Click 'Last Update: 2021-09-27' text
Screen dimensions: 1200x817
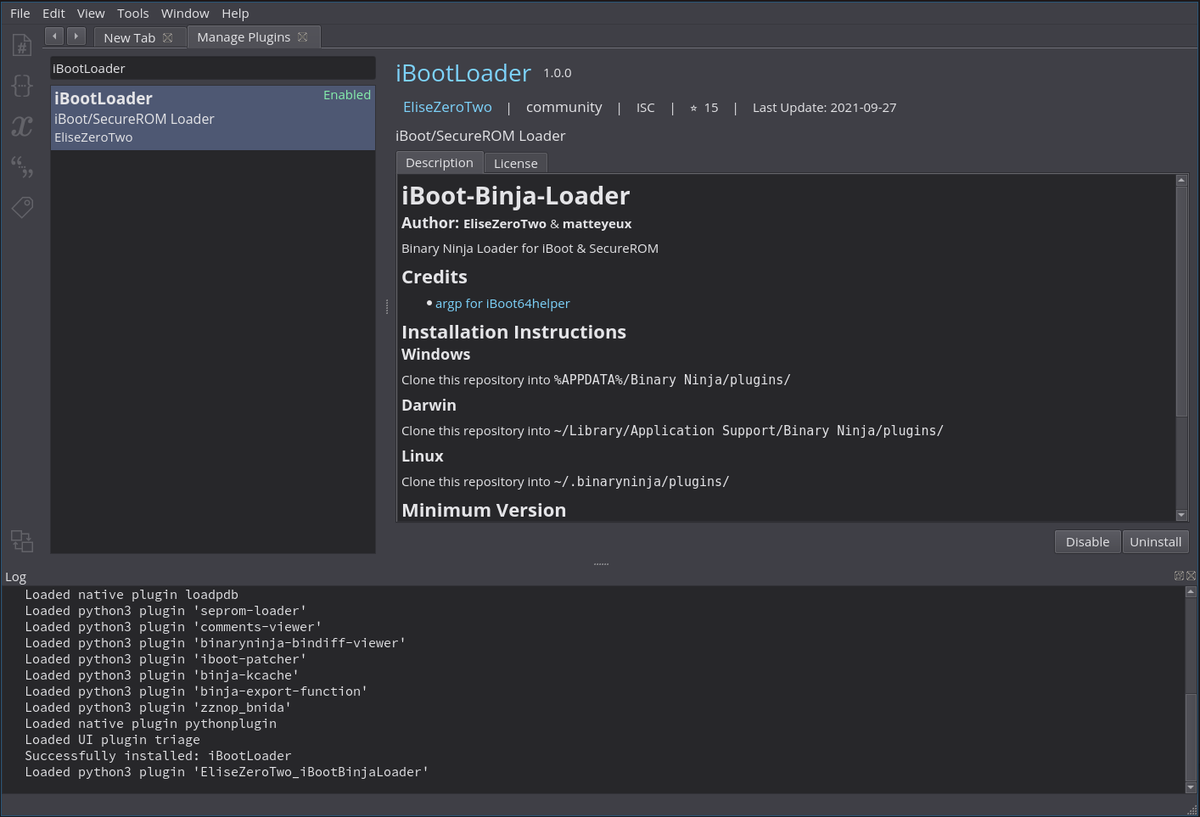(x=824, y=108)
